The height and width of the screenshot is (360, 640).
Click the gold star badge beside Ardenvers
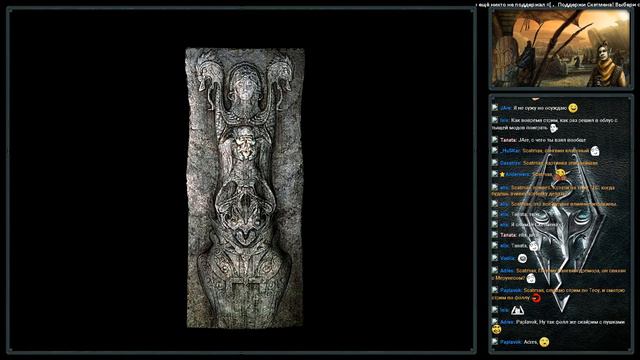tap(502, 174)
